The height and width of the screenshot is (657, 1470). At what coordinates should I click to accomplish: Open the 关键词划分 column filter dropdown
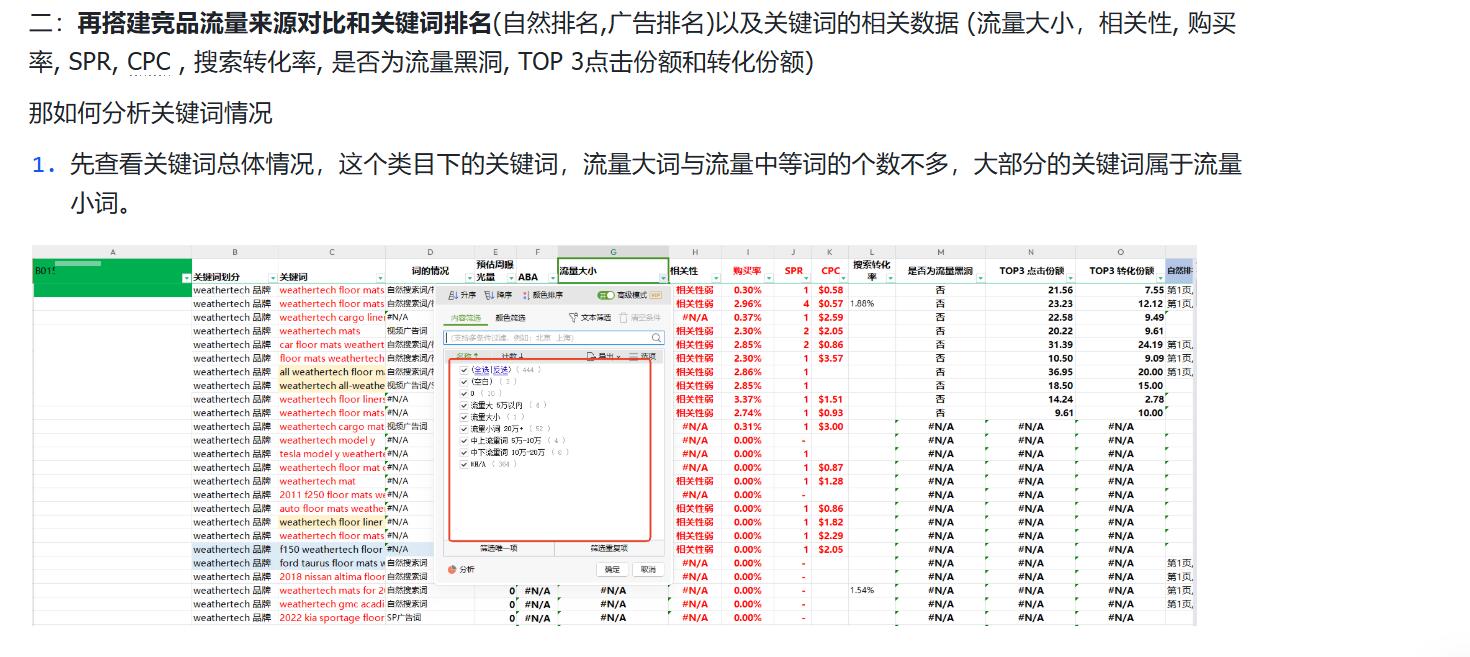(272, 277)
